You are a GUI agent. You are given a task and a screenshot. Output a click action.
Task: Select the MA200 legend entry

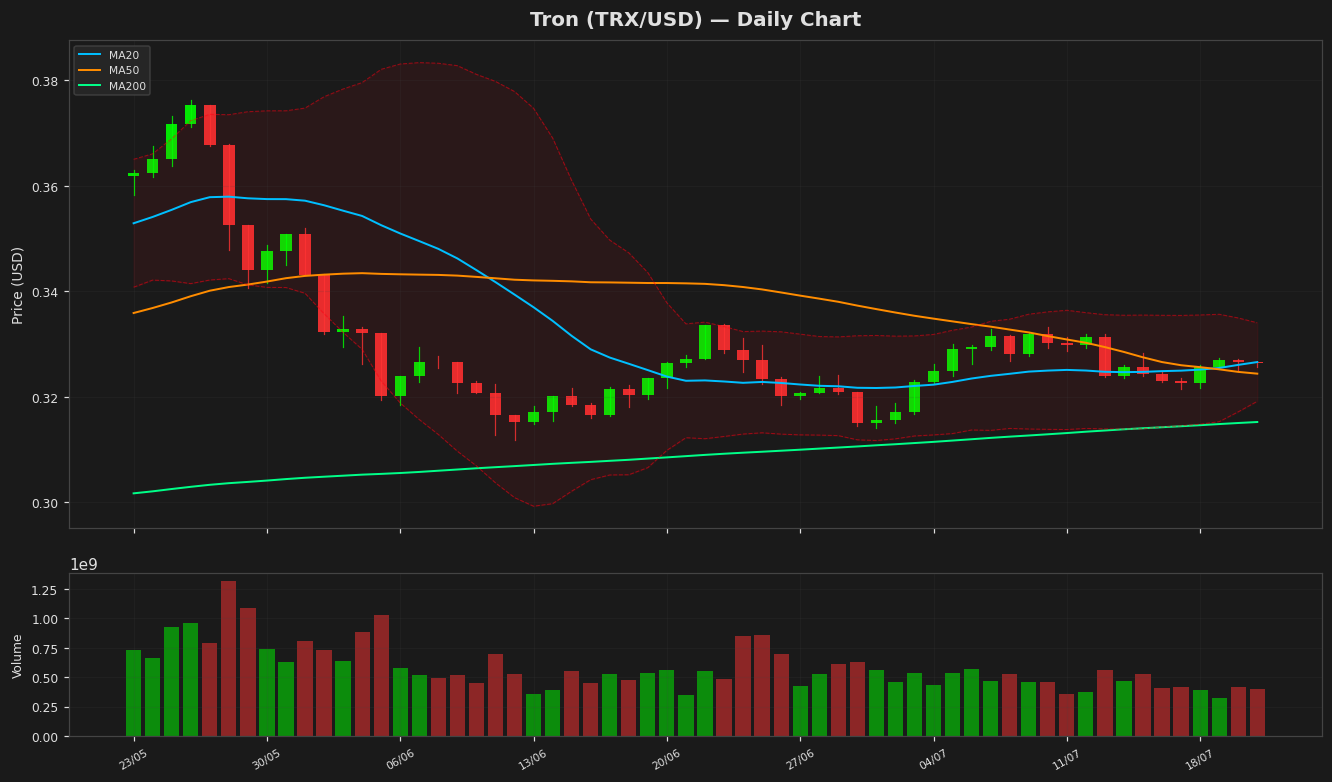[113, 87]
